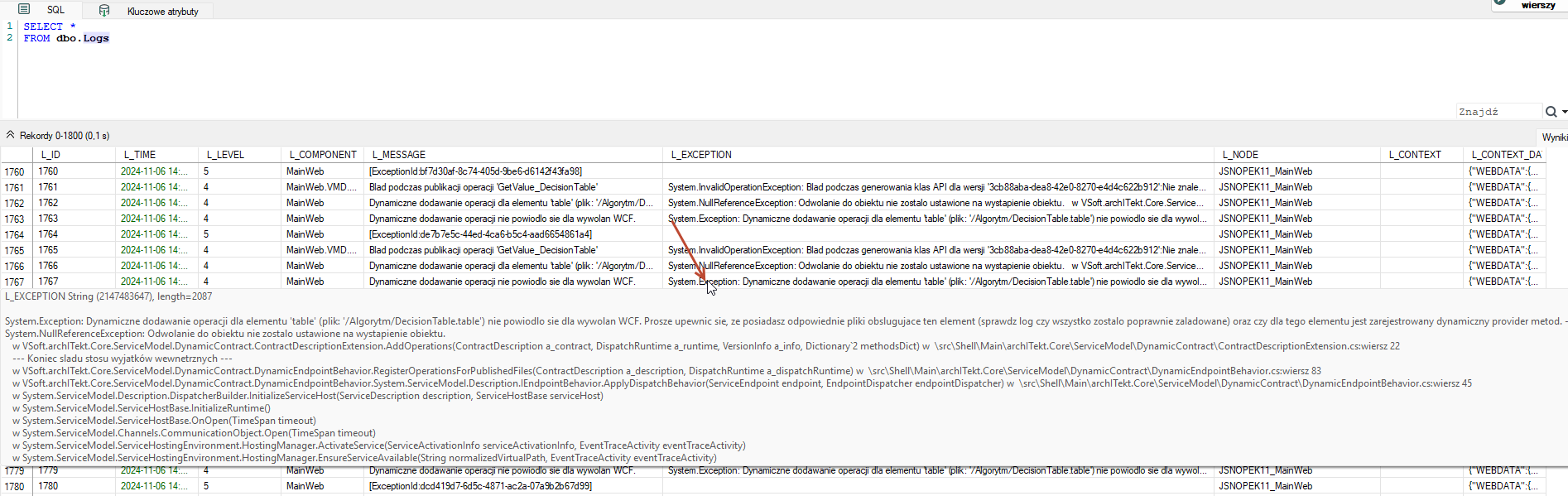
Task: Click the L_CONTEXT column header
Action: coord(1421,155)
